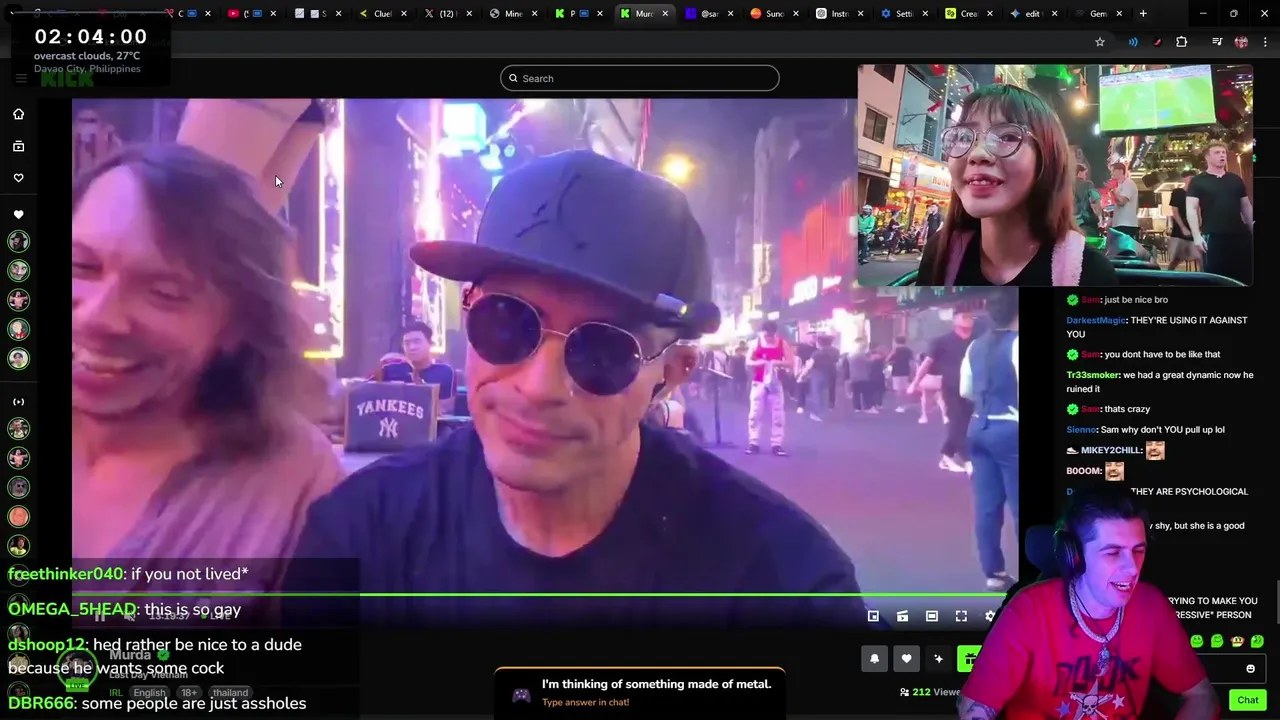
Task: Enter fullscreen via player fullscreen icon
Action: click(961, 616)
